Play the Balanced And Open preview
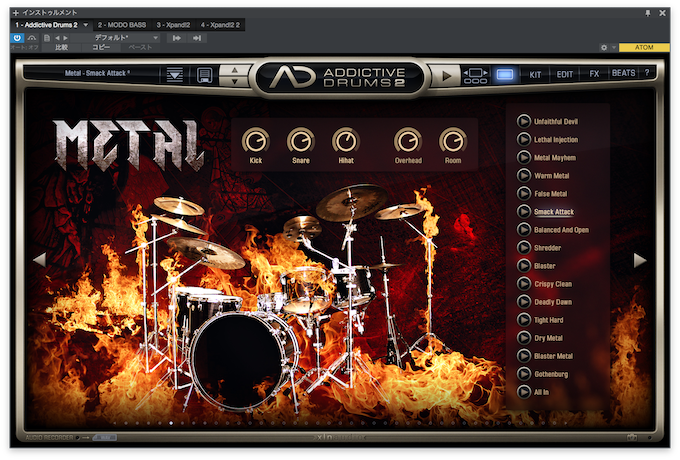This screenshot has height=460, width=680. [x=524, y=229]
